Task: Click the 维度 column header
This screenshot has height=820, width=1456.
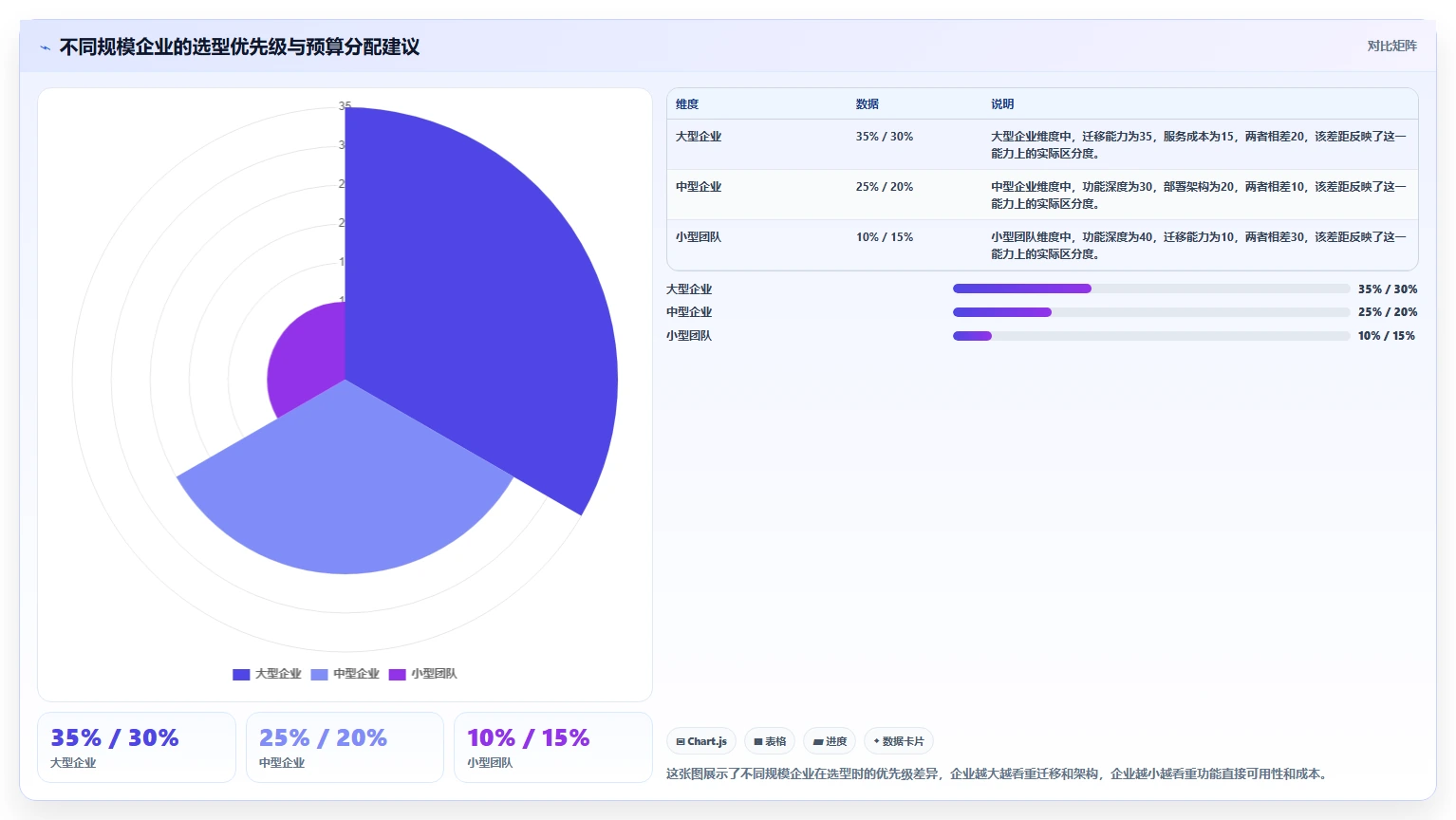Action: 687,104
